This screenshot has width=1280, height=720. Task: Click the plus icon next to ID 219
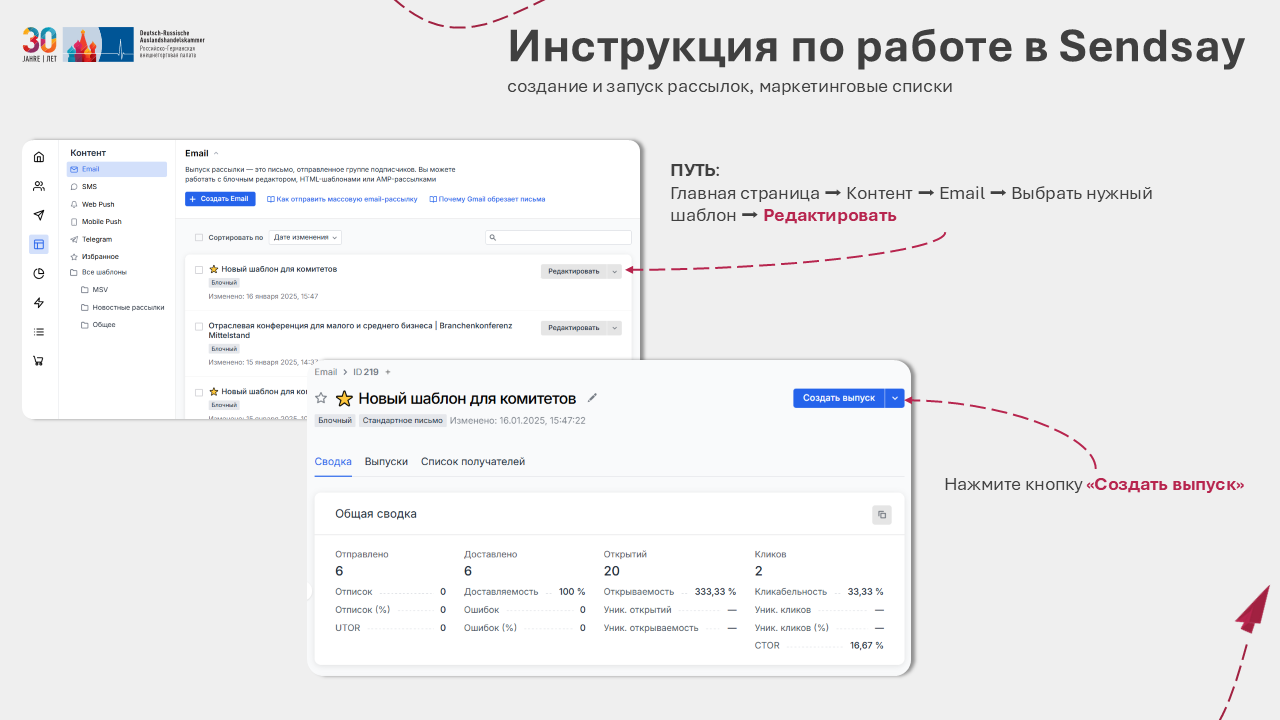(x=388, y=372)
